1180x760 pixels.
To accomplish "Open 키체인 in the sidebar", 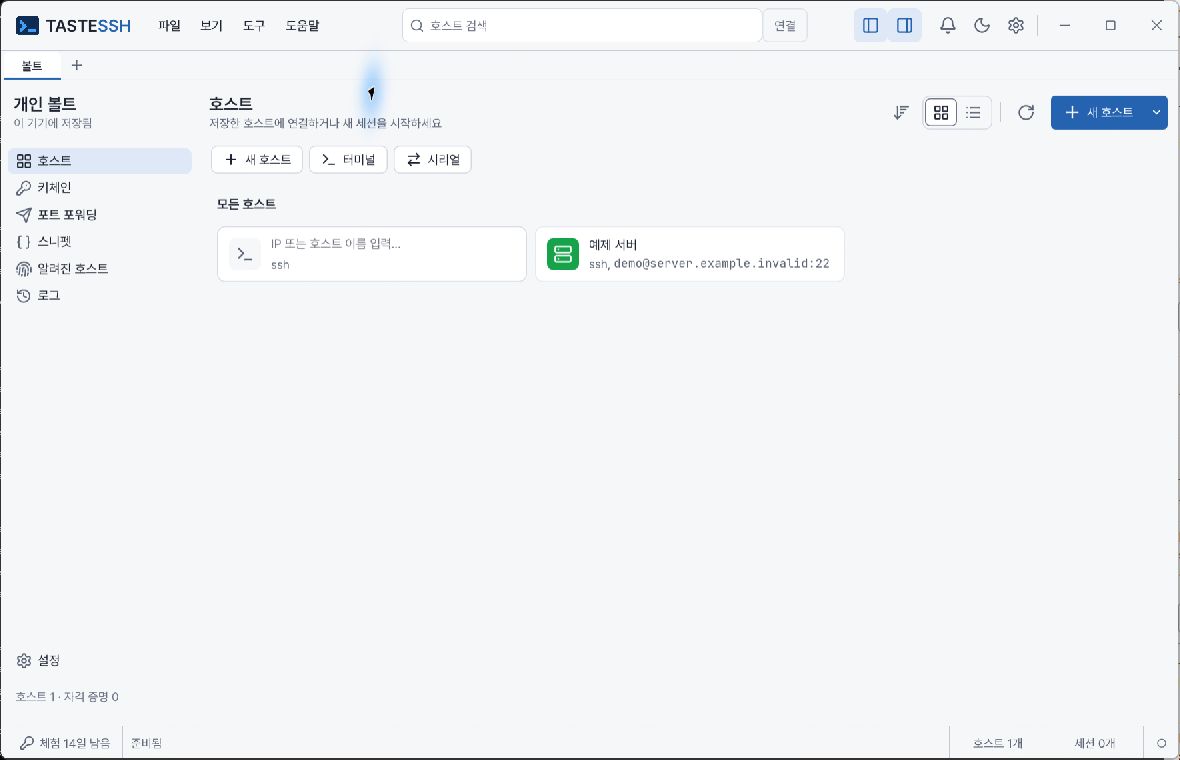I will tap(100, 188).
